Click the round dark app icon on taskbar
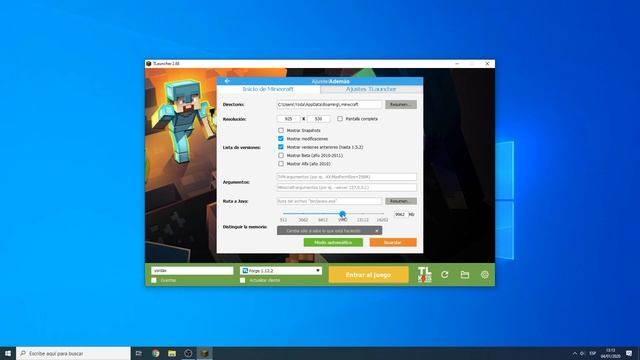This screenshot has width=640, height=360. pos(188,353)
